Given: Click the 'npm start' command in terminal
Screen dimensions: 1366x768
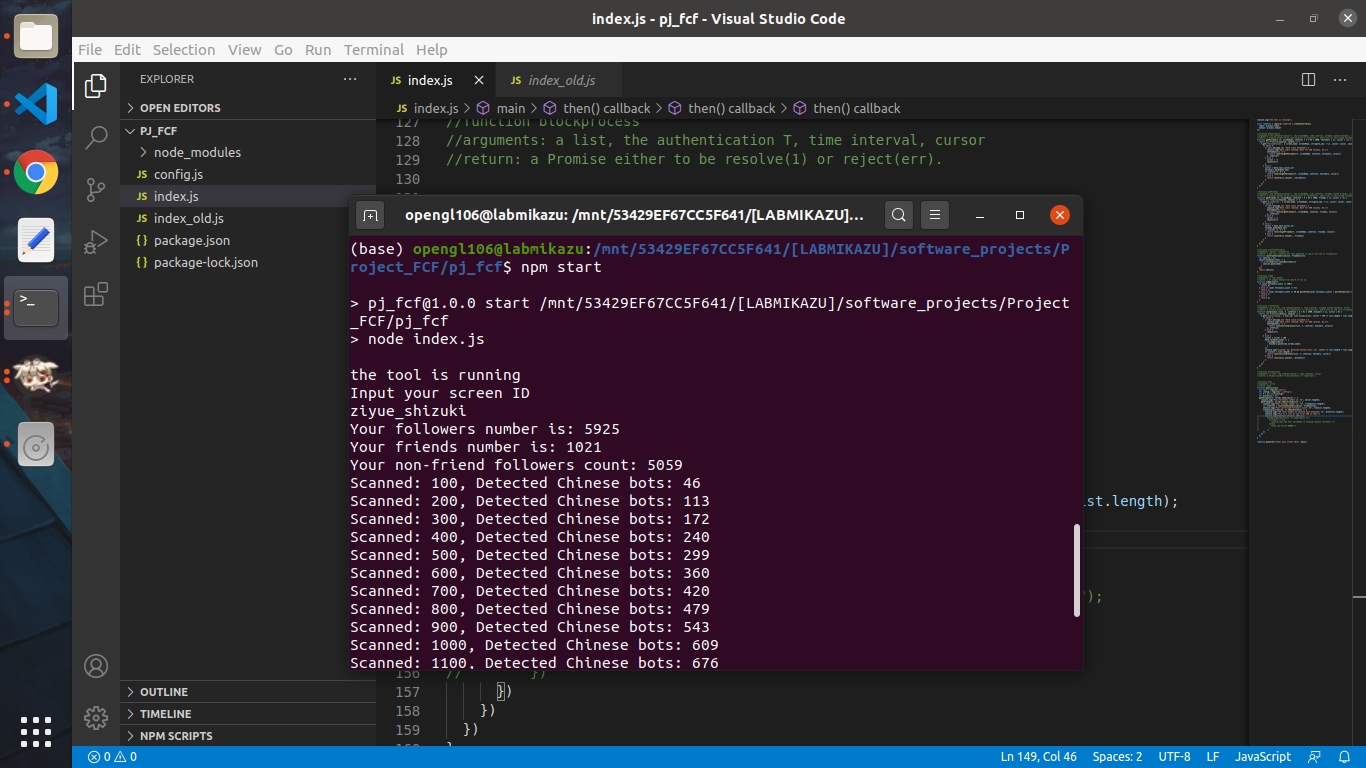Looking at the screenshot, I should click(x=561, y=267).
